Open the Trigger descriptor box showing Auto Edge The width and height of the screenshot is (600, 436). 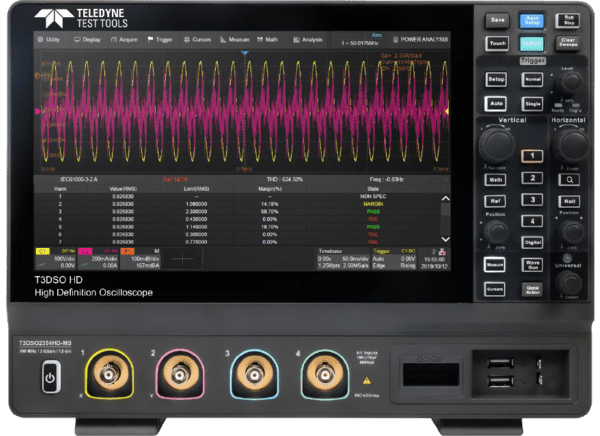point(394,259)
